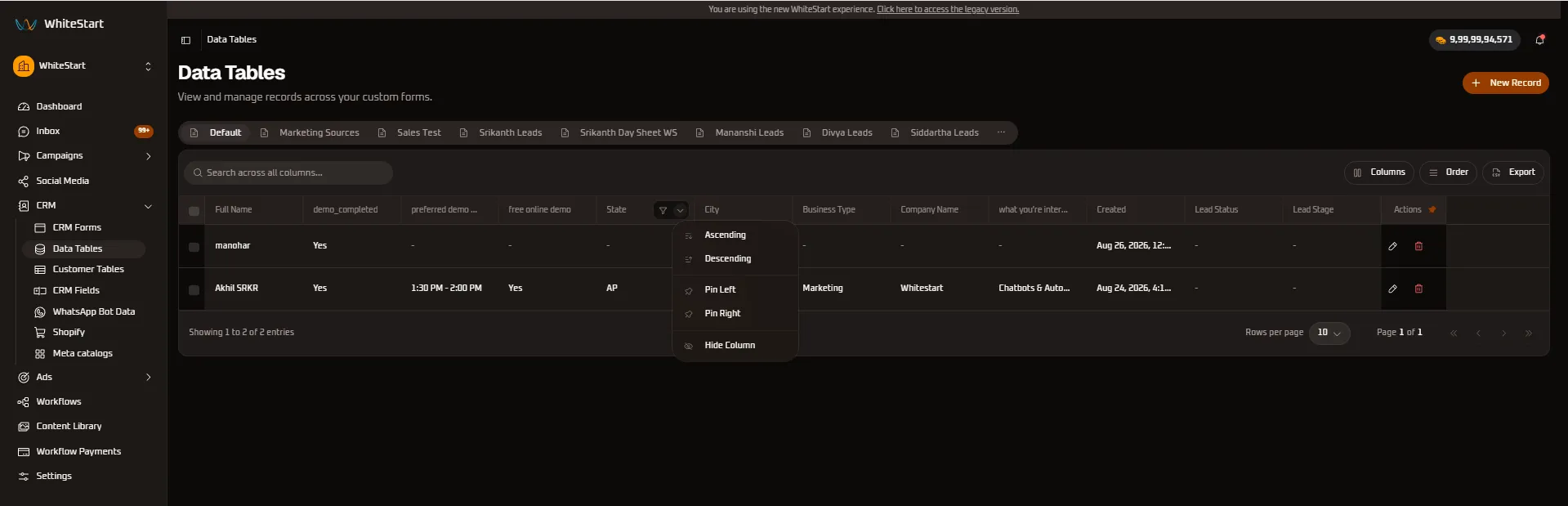
Task: Switch to the Divya Leads tab
Action: pos(838,132)
